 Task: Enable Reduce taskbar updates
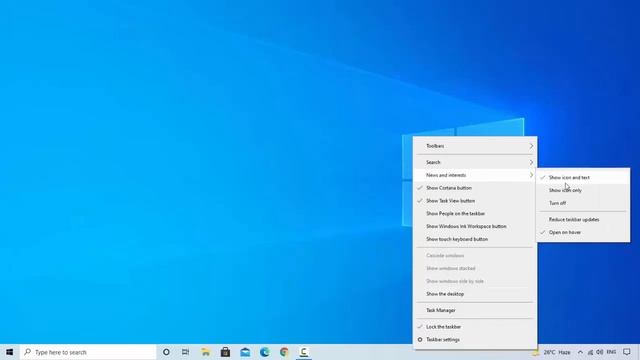click(x=583, y=220)
